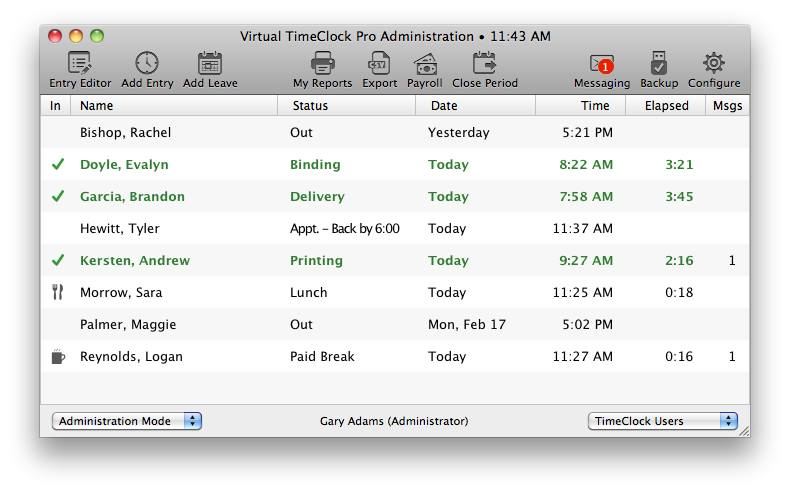Open My Reports printer icon
The image size is (790, 492).
[x=322, y=63]
